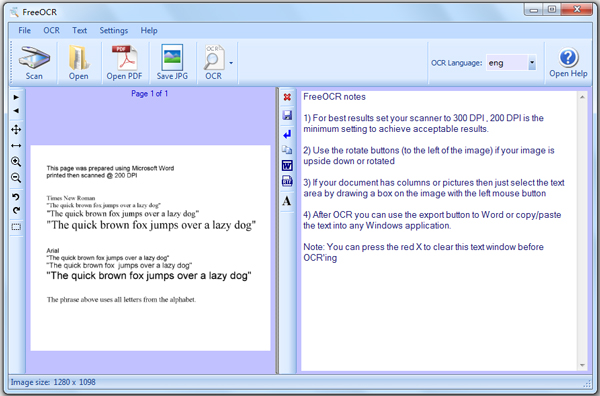
Task: Click the RTF export icon below Word
Action: tap(287, 181)
